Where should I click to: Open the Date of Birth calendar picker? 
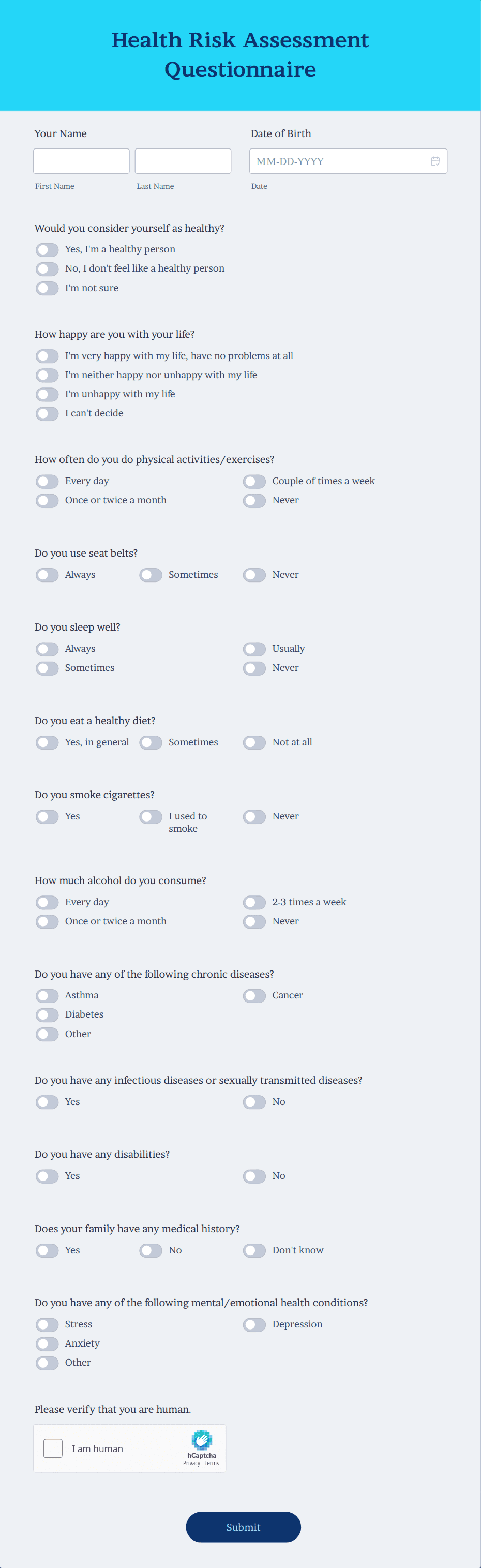click(436, 161)
